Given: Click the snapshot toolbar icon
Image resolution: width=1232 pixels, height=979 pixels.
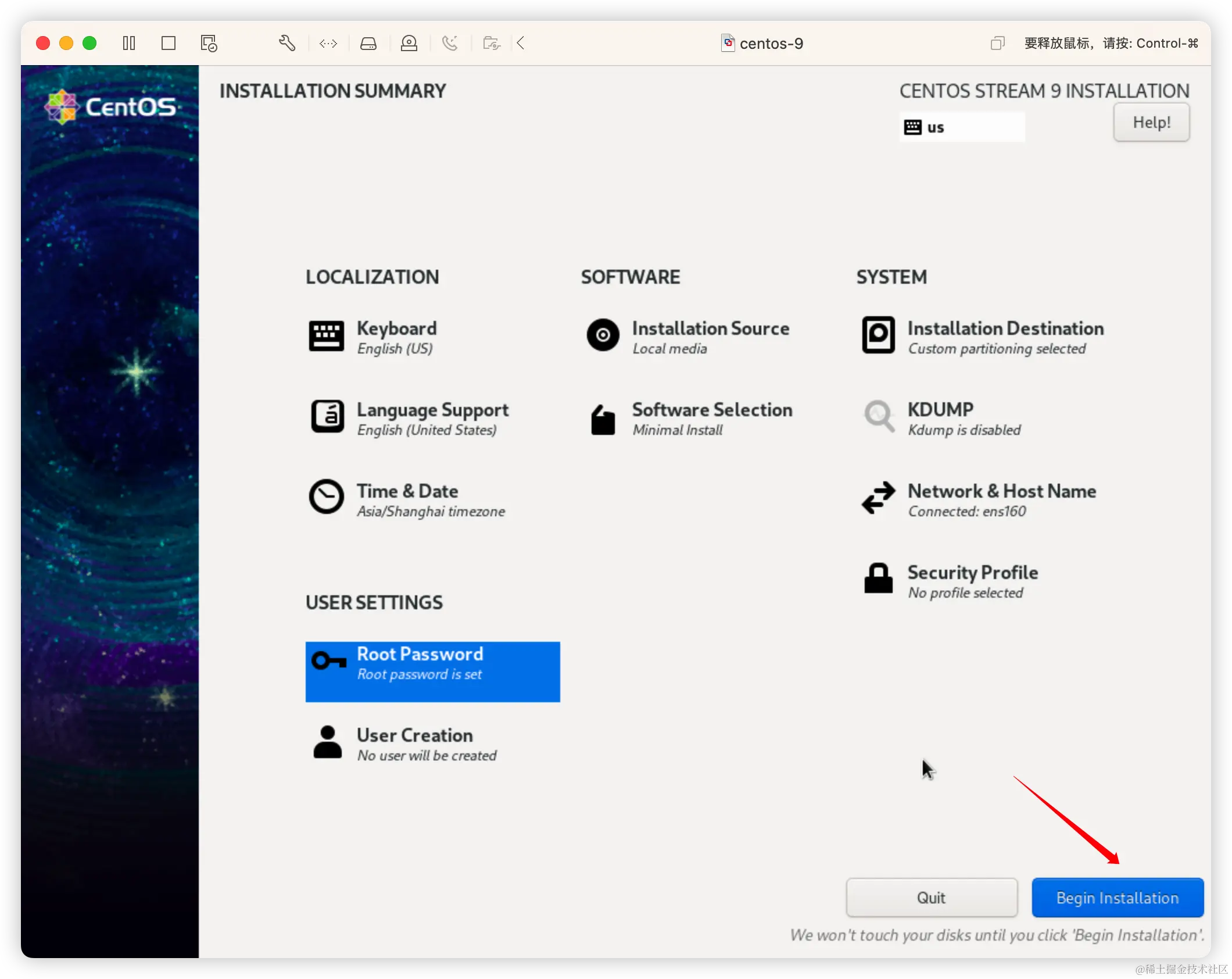Looking at the screenshot, I should tap(209, 44).
